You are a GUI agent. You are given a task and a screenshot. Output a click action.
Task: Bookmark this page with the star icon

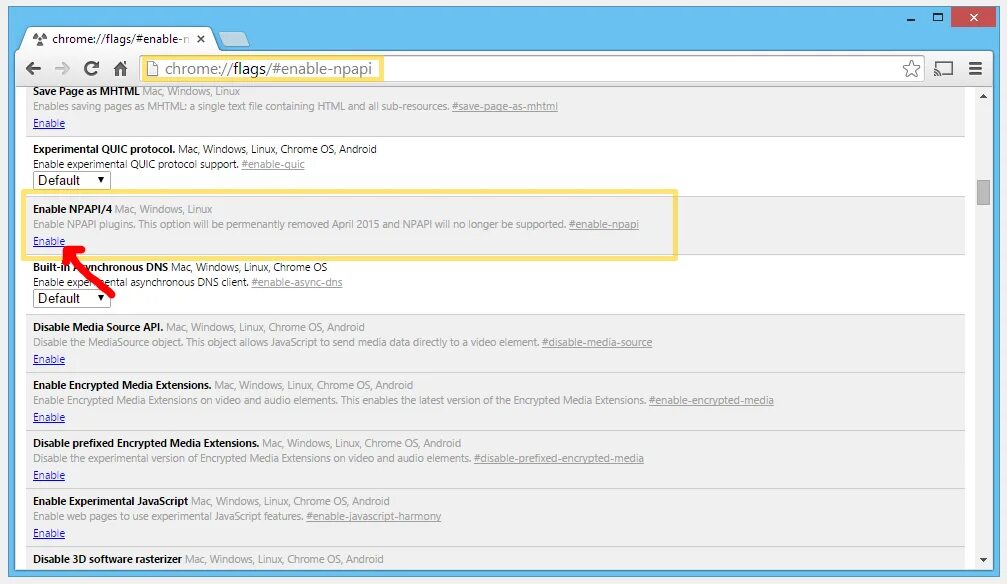pyautogui.click(x=911, y=68)
